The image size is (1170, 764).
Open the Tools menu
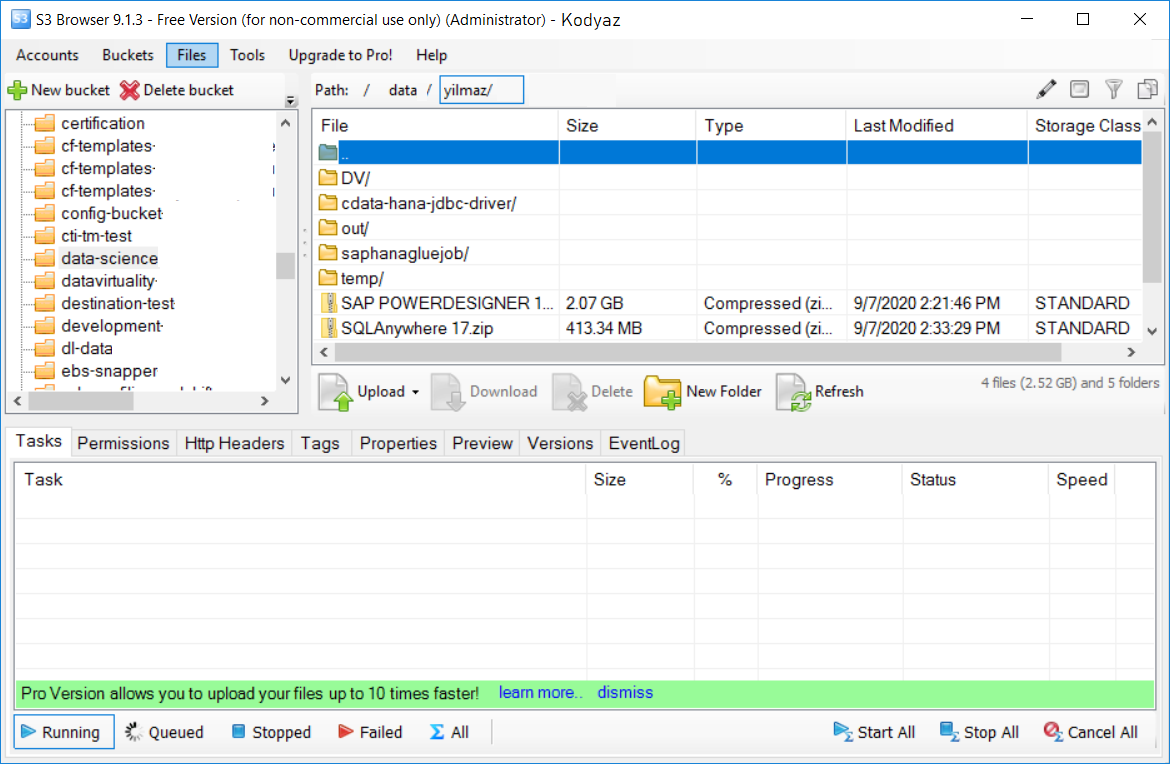(x=247, y=55)
